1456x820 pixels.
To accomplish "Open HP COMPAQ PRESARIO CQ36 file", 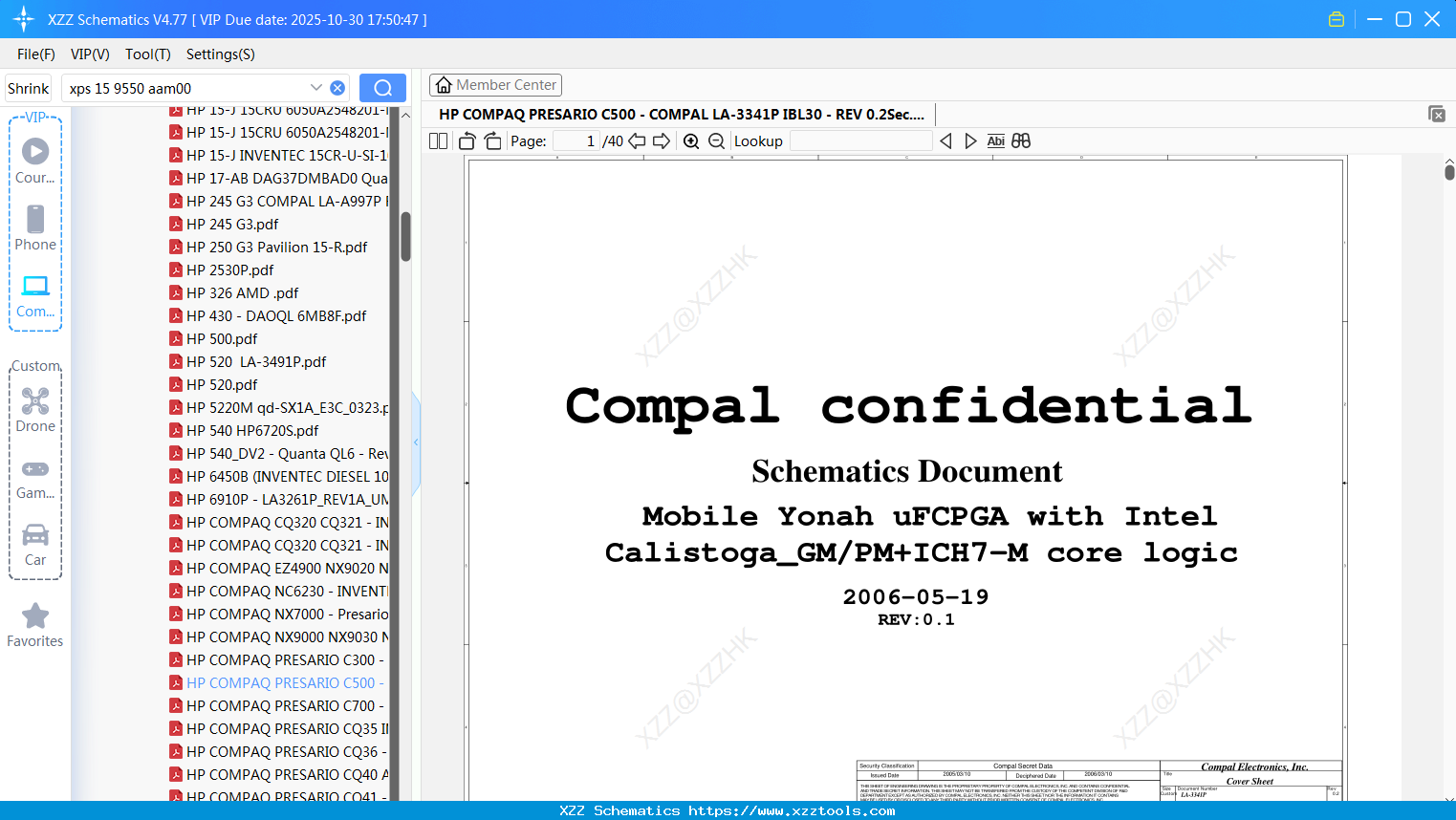I will [279, 751].
